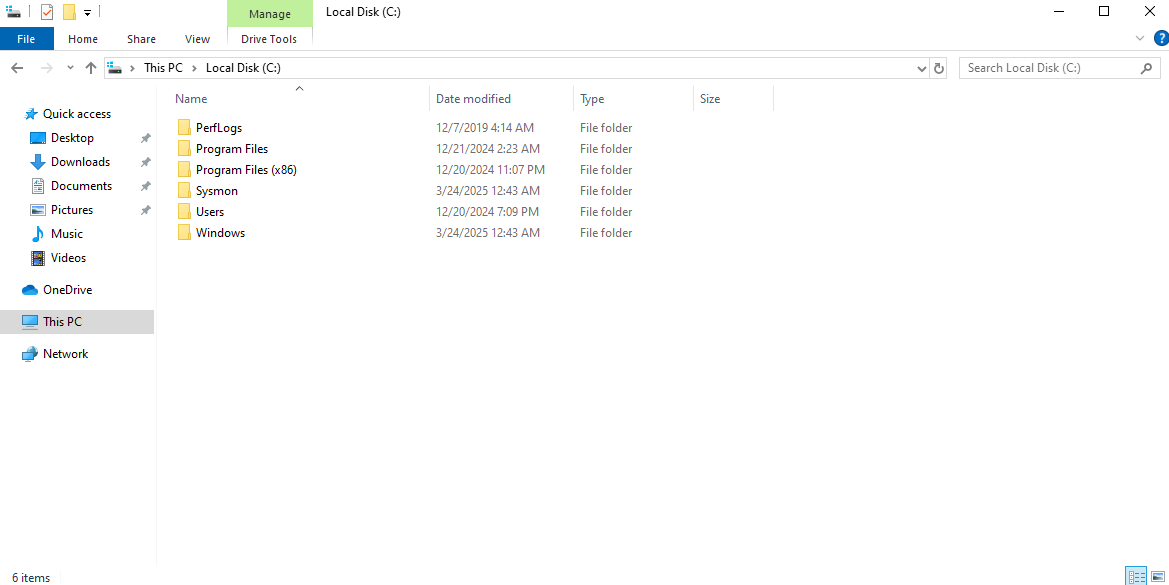The image size is (1169, 585).
Task: Select the Sysmon folder
Action: (216, 191)
